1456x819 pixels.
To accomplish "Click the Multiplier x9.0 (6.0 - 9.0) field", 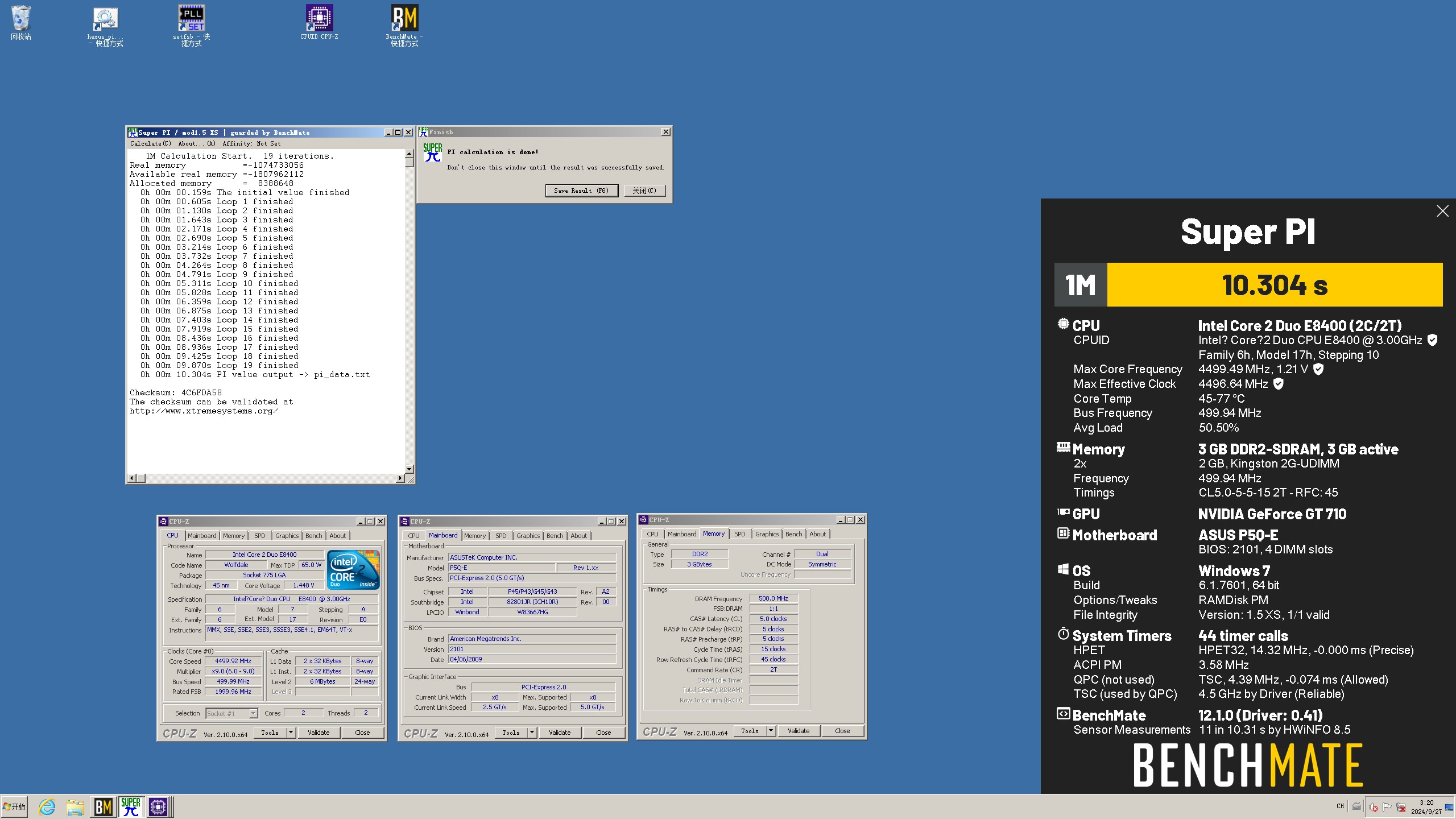I will point(233,671).
